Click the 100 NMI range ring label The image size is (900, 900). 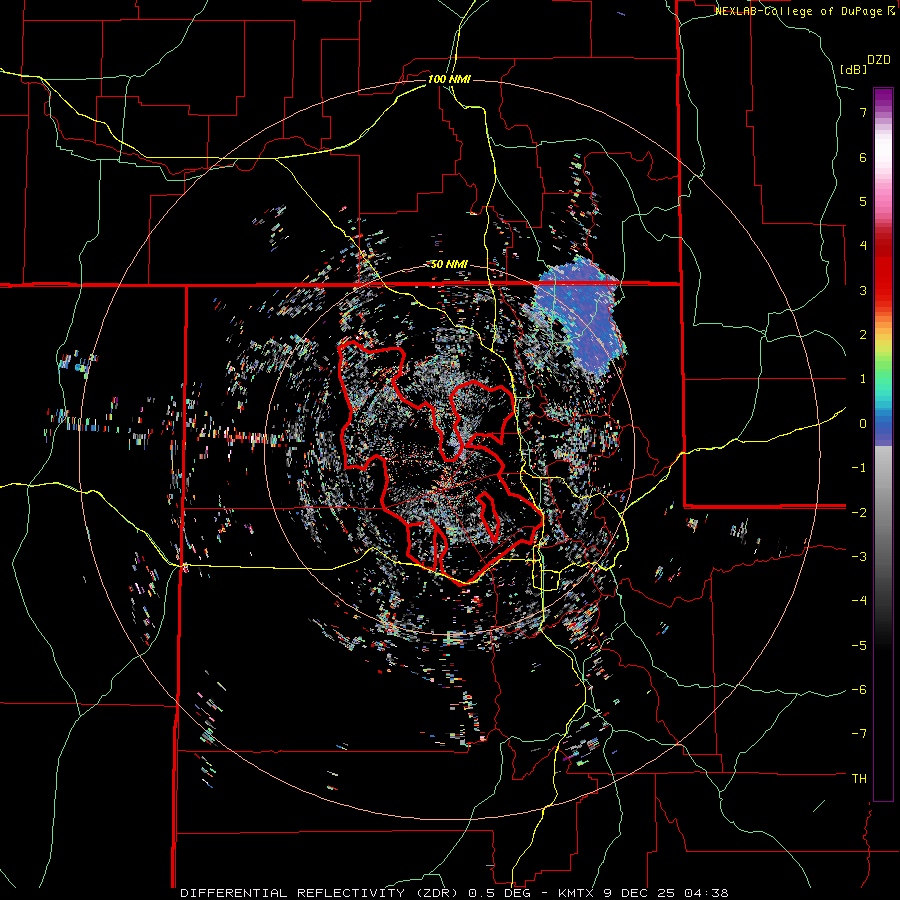pyautogui.click(x=449, y=79)
